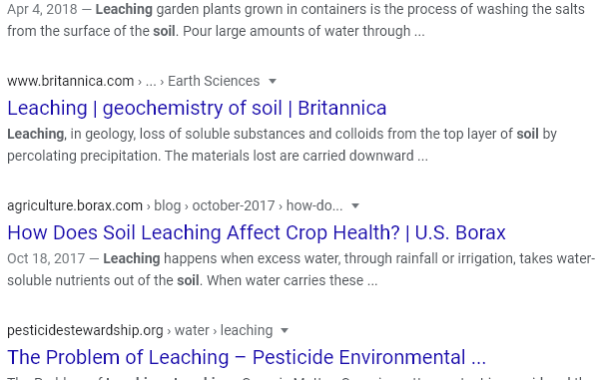Click the www.britannica.com URL text
Viewport: 600px width, 380px height.
tap(70, 81)
